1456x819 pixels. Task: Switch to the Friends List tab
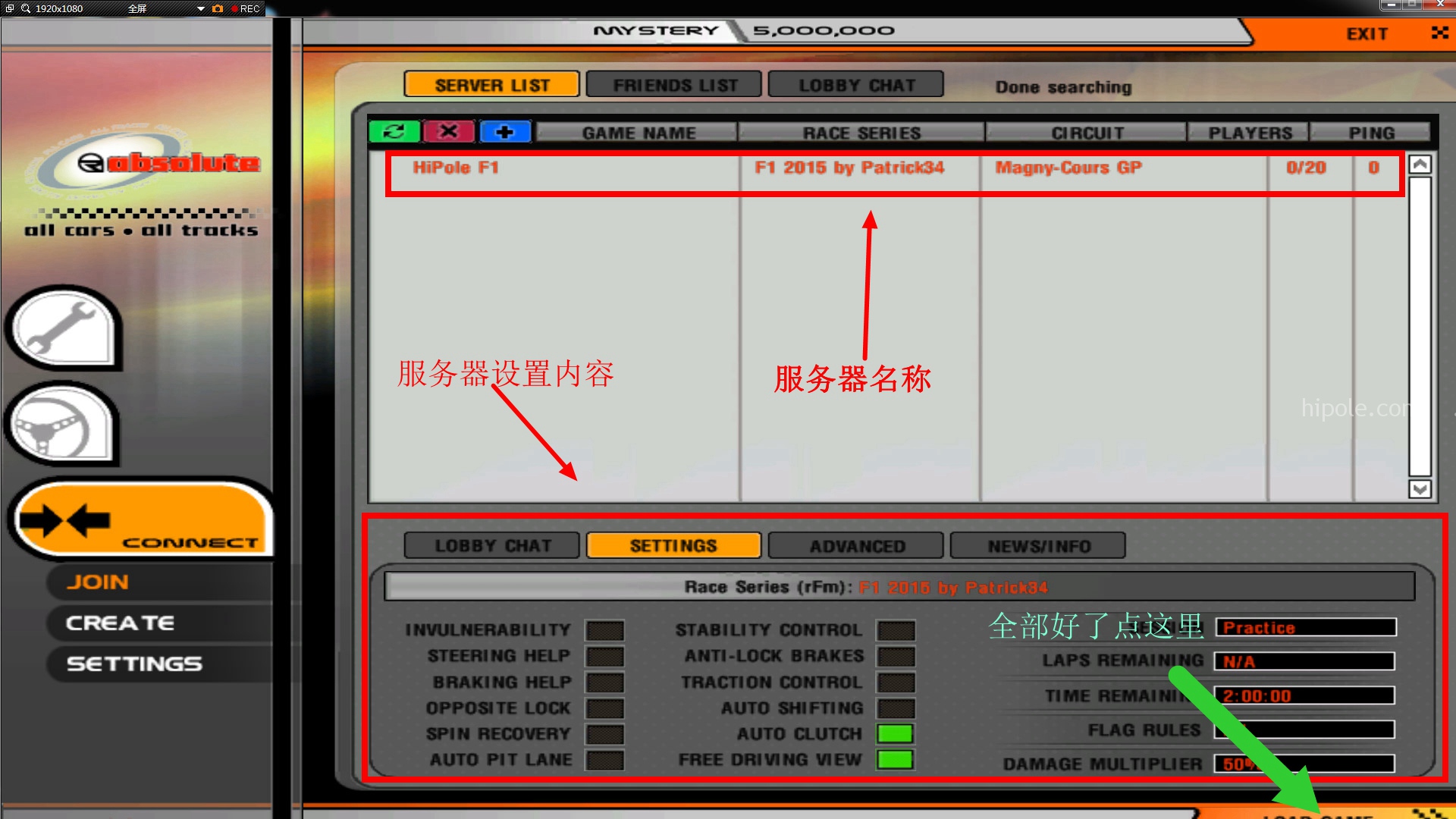coord(674,84)
